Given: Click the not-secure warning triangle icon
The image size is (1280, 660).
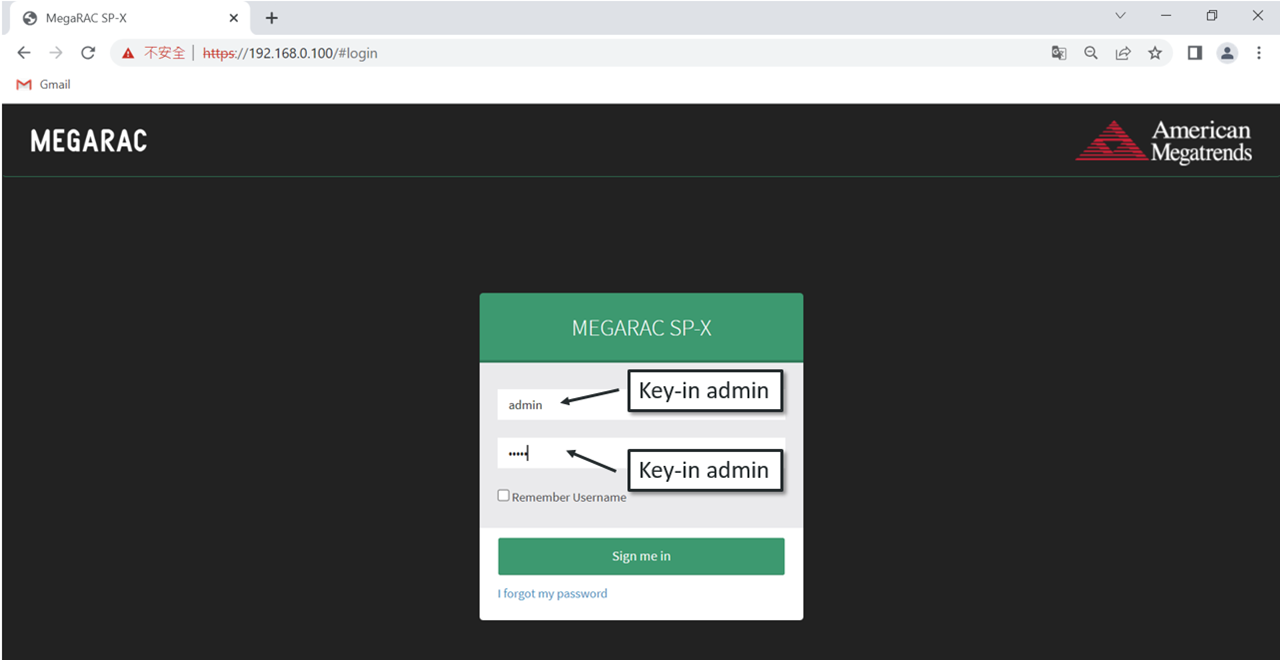Looking at the screenshot, I should (128, 53).
